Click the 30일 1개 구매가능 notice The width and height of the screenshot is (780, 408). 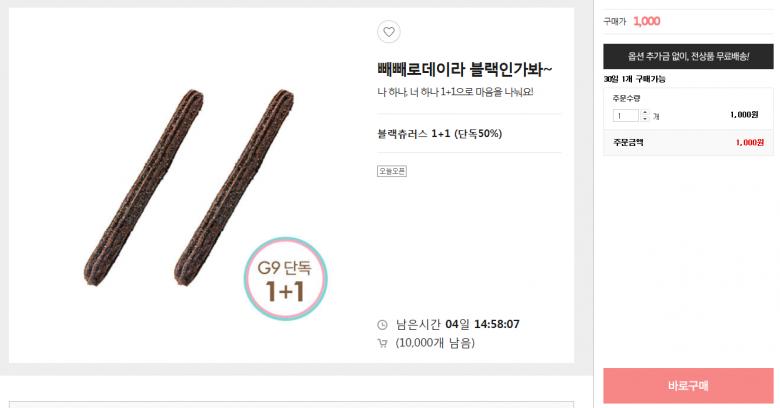click(x=634, y=79)
